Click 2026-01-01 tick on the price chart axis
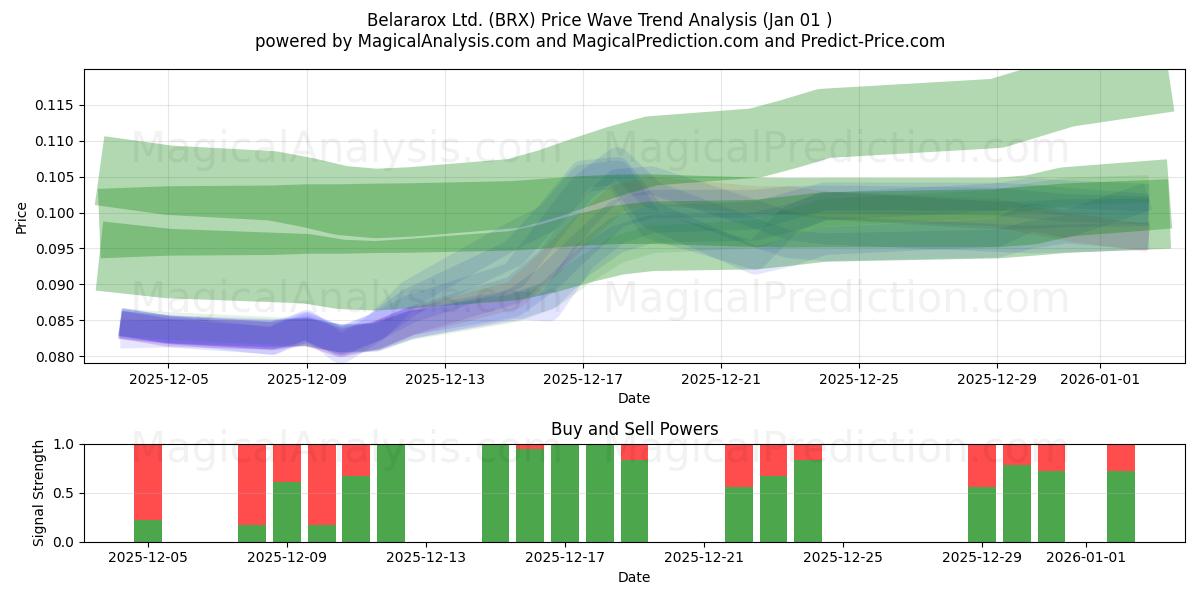The height and width of the screenshot is (600, 1200). (x=1100, y=379)
